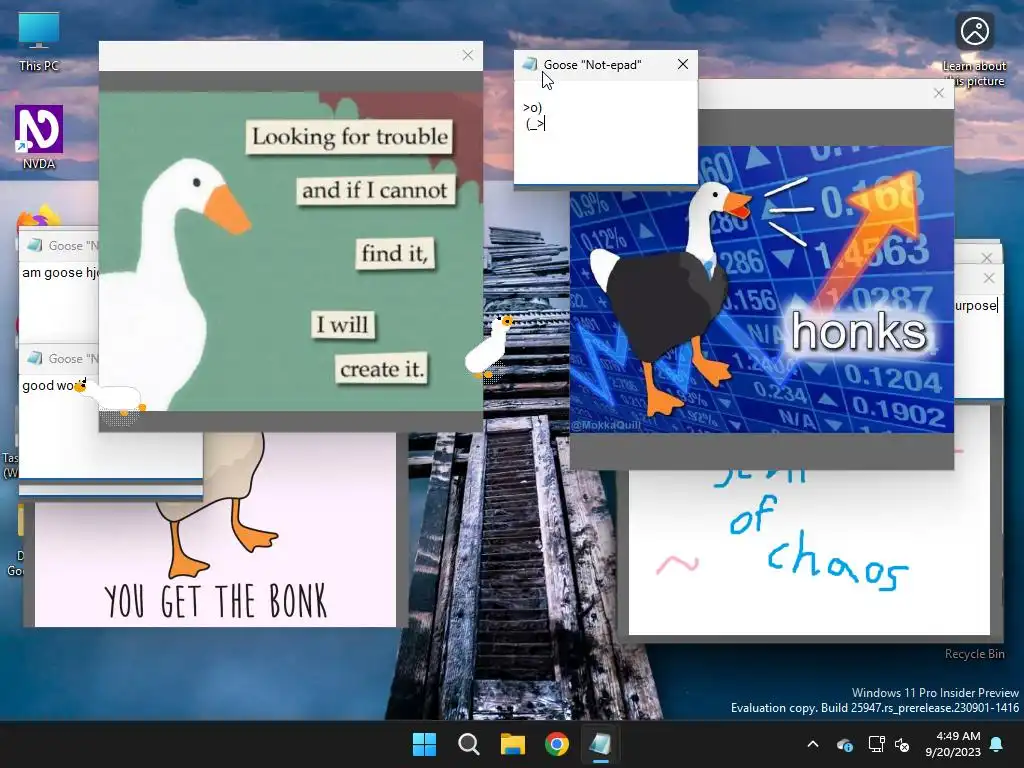The width and height of the screenshot is (1024, 768).
Task: Click the icon of the "am goose" notepad window
Action: click(x=35, y=246)
